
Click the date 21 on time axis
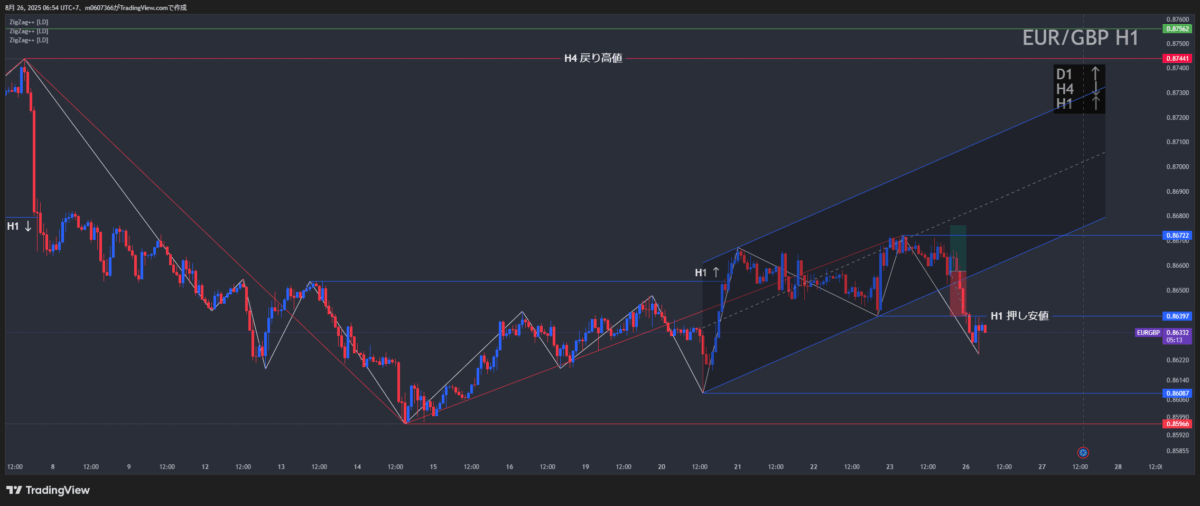pyautogui.click(x=737, y=467)
